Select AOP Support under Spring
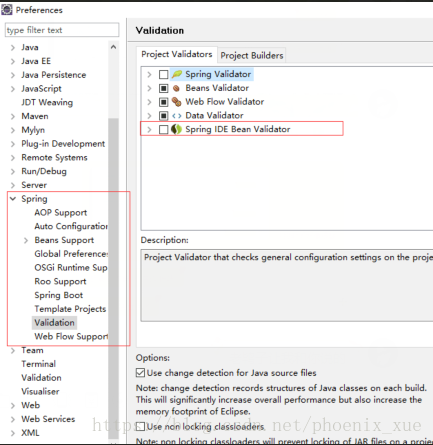 pos(61,213)
